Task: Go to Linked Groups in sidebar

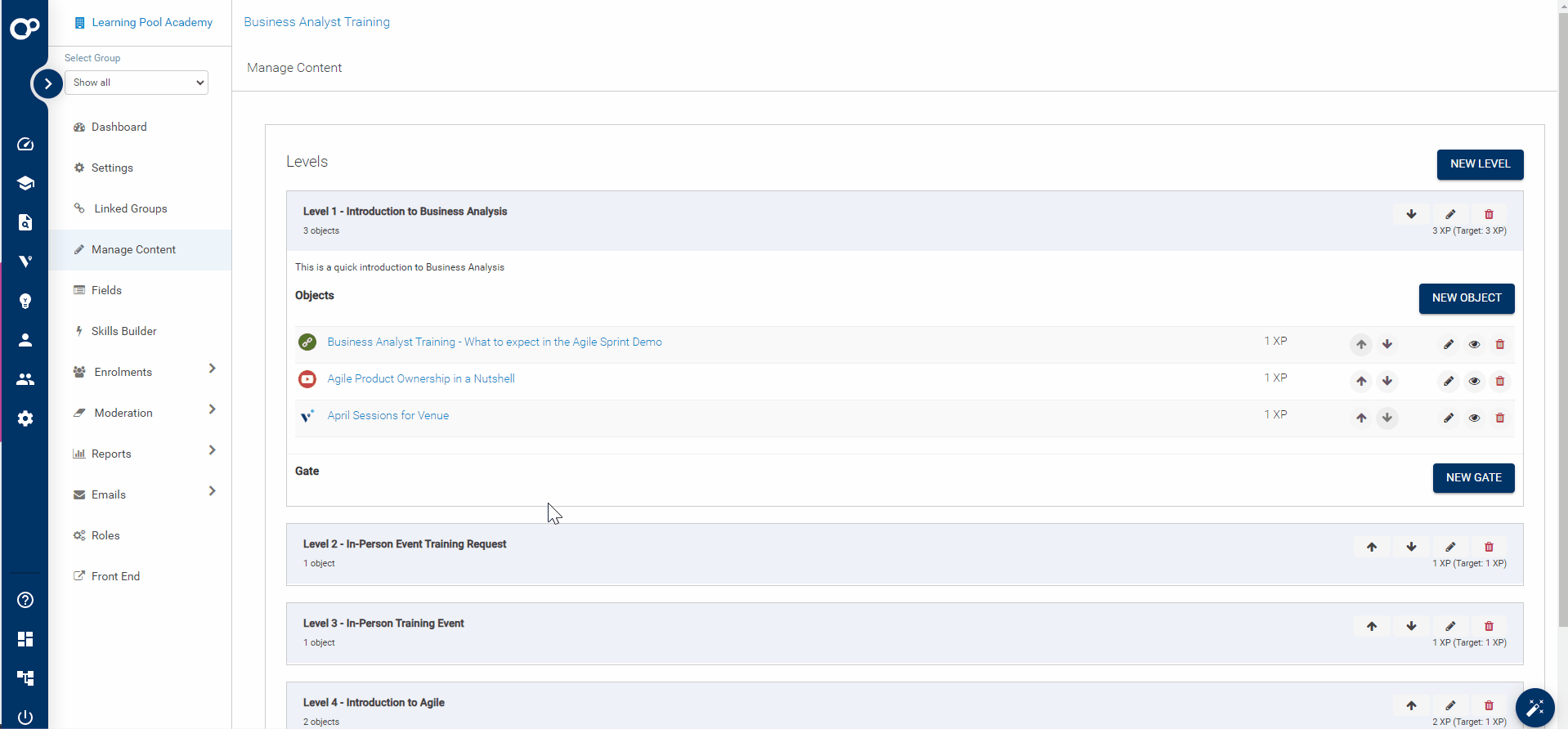Action: [130, 208]
